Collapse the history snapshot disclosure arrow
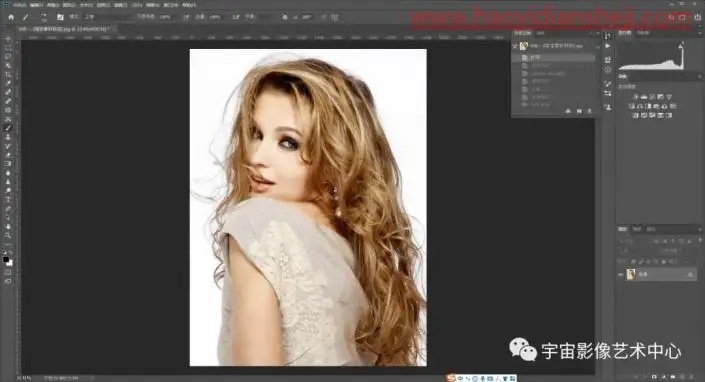This screenshot has height=382, width=705. pos(515,46)
